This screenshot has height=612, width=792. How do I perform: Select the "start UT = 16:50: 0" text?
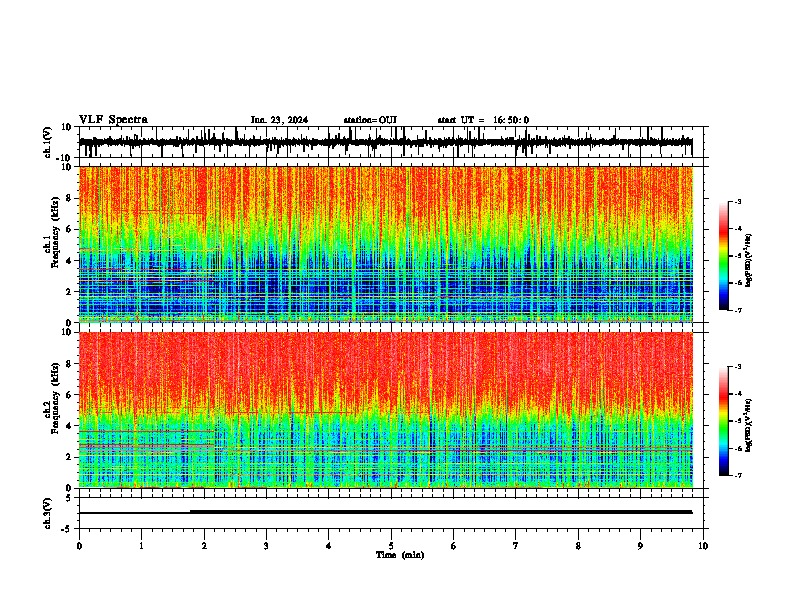[483, 120]
